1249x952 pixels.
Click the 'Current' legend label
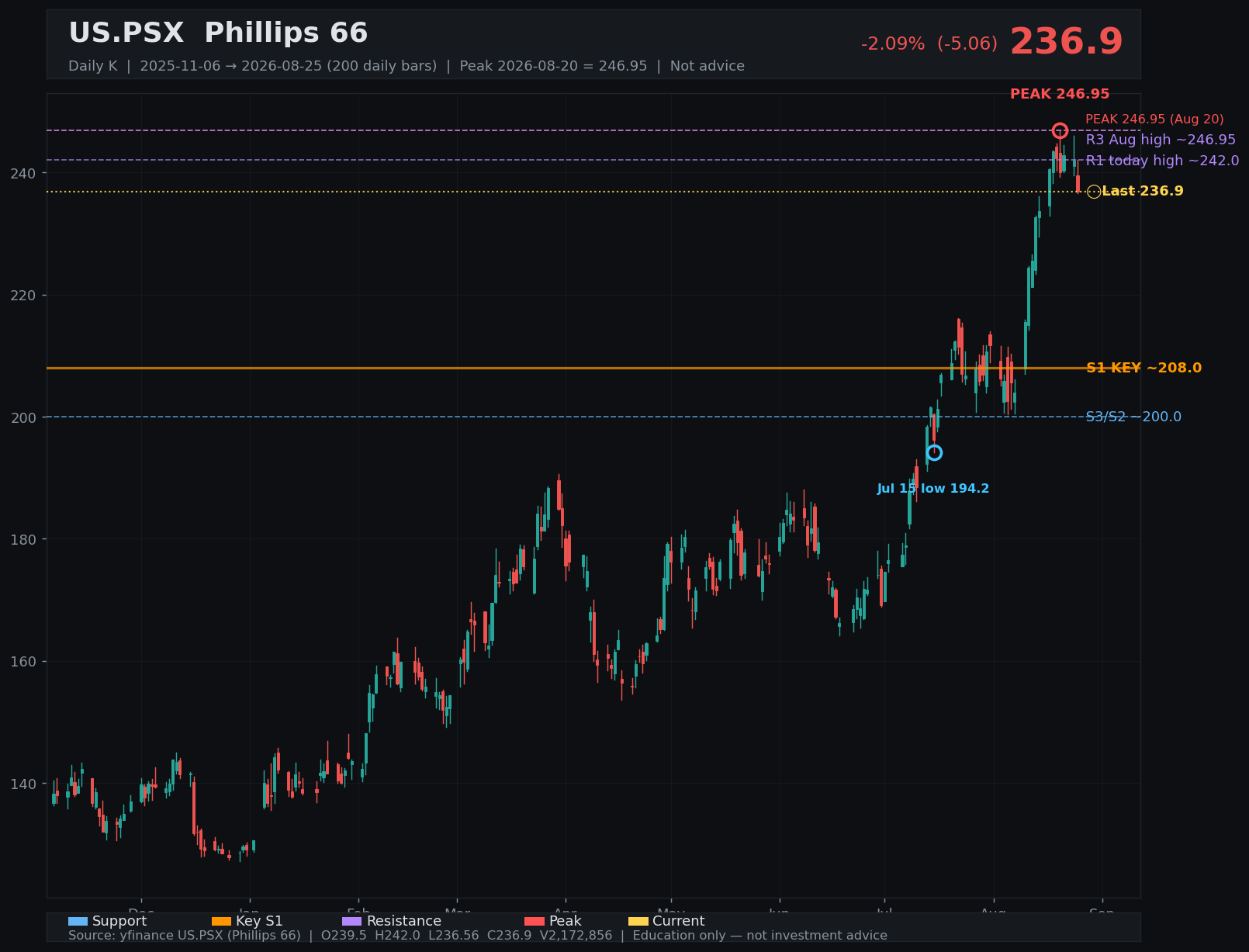[x=679, y=921]
